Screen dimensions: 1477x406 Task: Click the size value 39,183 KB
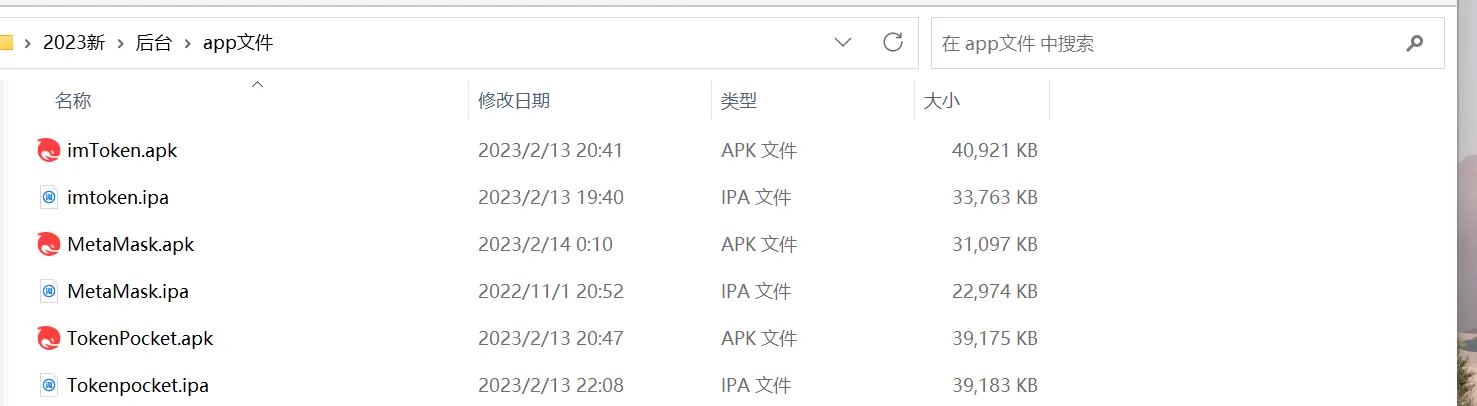click(x=995, y=385)
